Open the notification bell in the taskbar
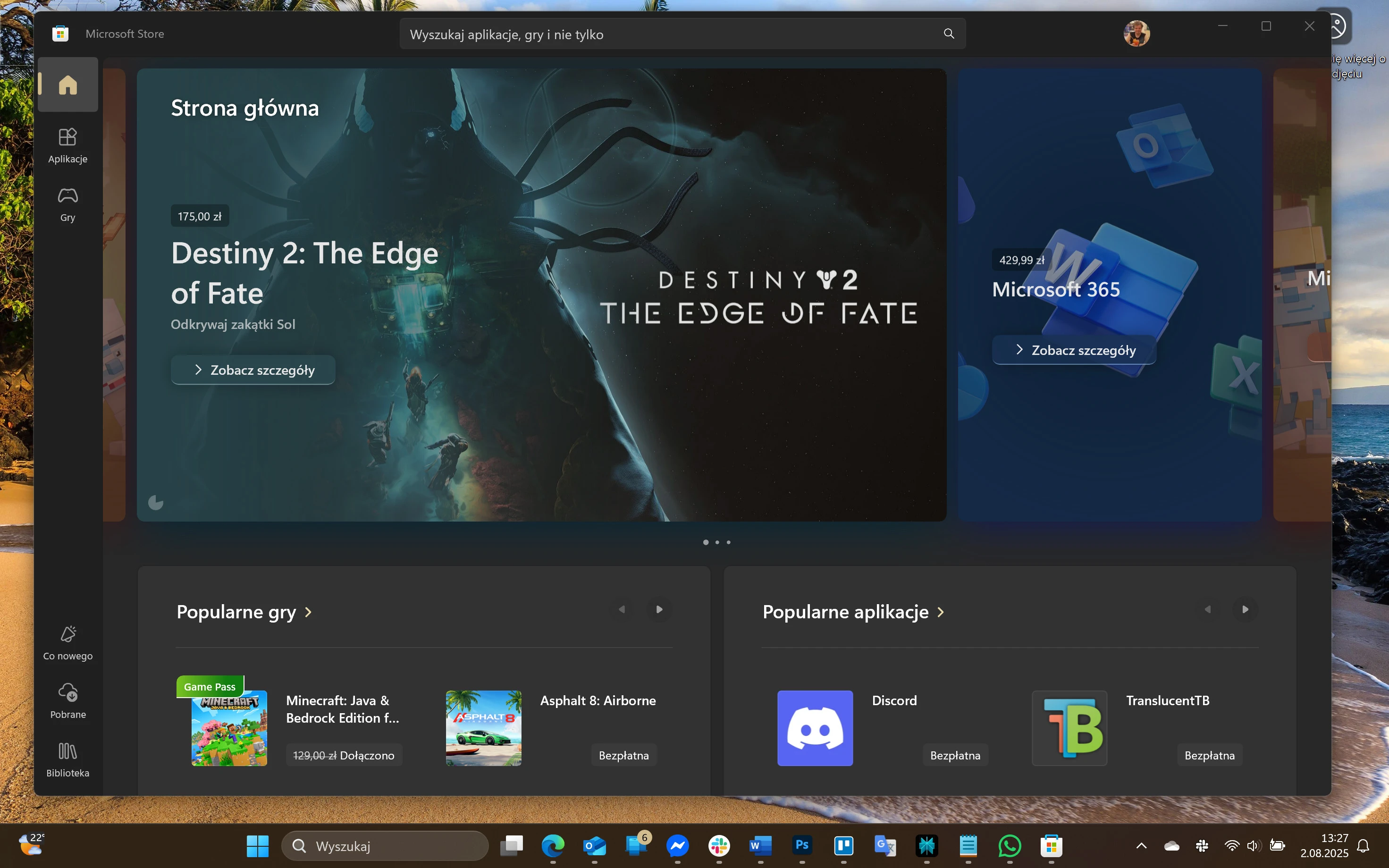 coord(1363,846)
